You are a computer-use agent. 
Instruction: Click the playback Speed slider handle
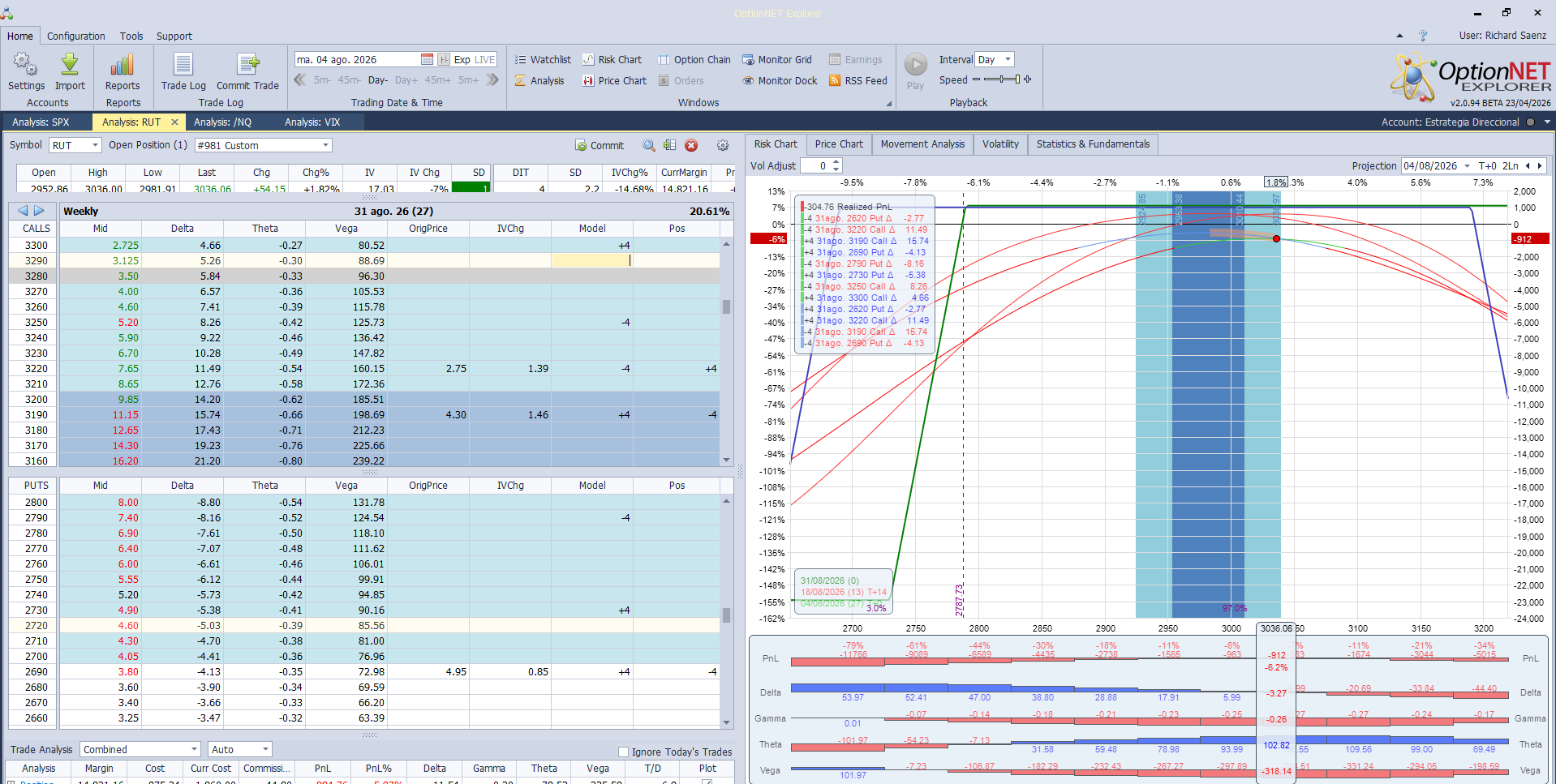click(1017, 79)
